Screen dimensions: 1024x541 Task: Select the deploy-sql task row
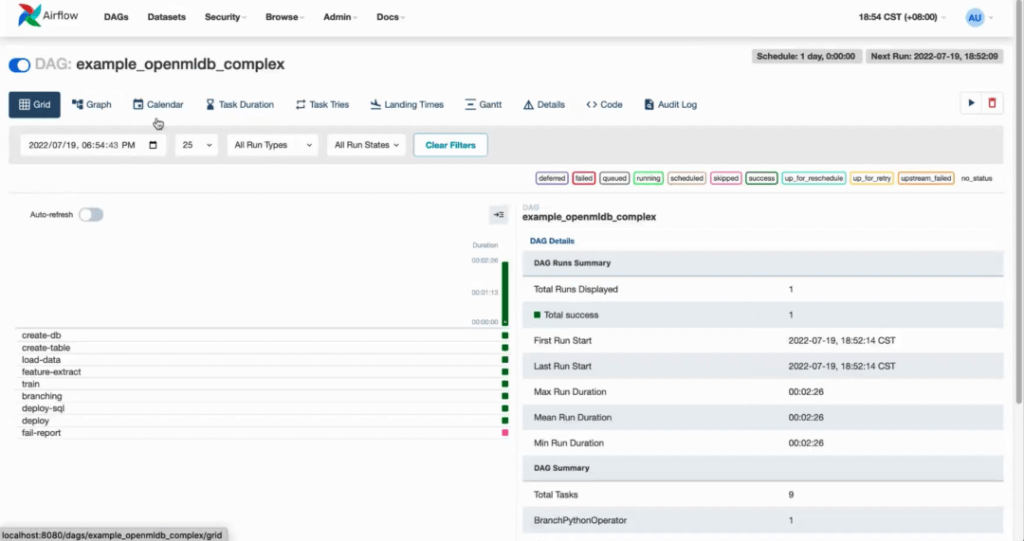point(261,408)
